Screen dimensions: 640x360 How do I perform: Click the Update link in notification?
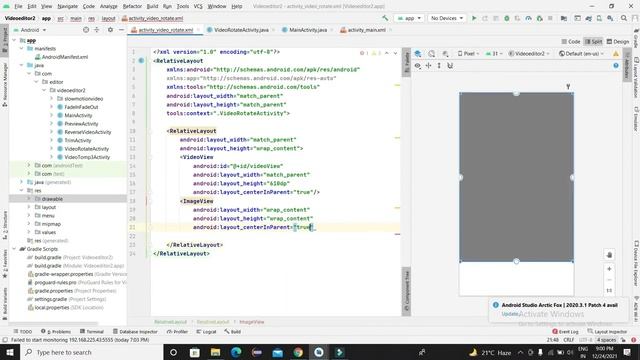pos(510,314)
